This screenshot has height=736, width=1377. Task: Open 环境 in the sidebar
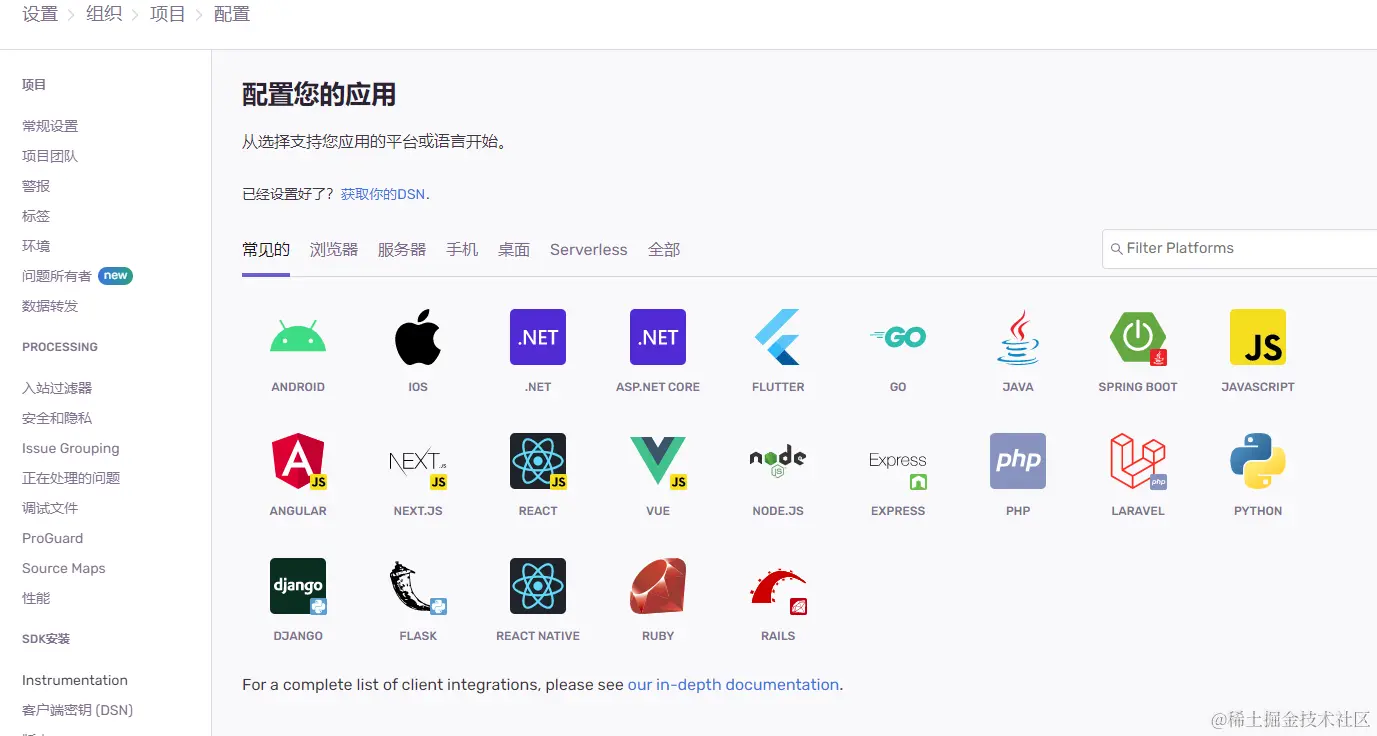pos(36,246)
